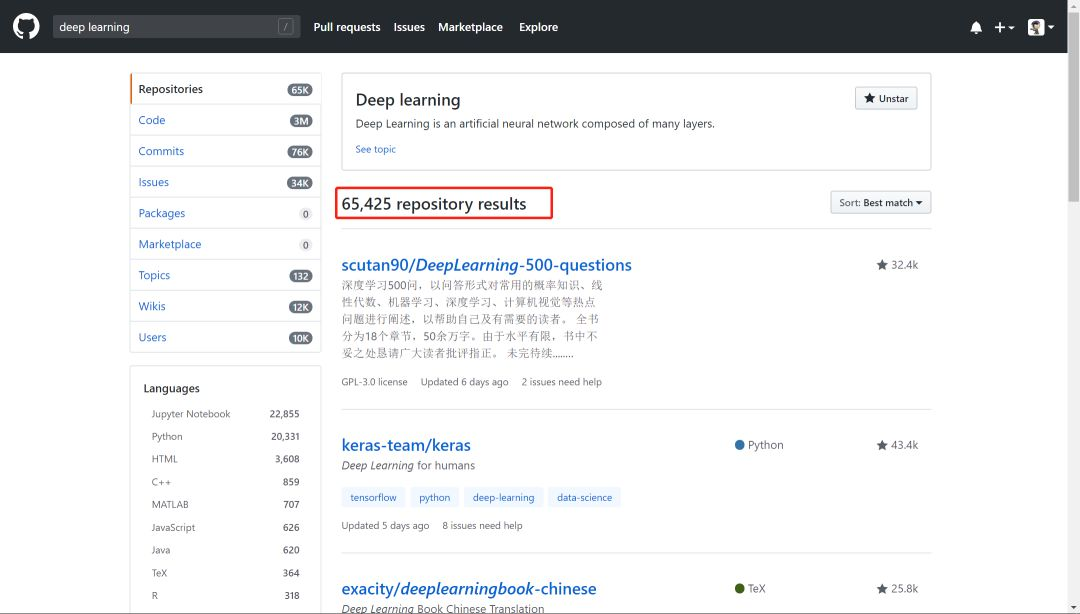Select the Issues filter with 34K
This screenshot has width=1080, height=614.
click(x=225, y=182)
